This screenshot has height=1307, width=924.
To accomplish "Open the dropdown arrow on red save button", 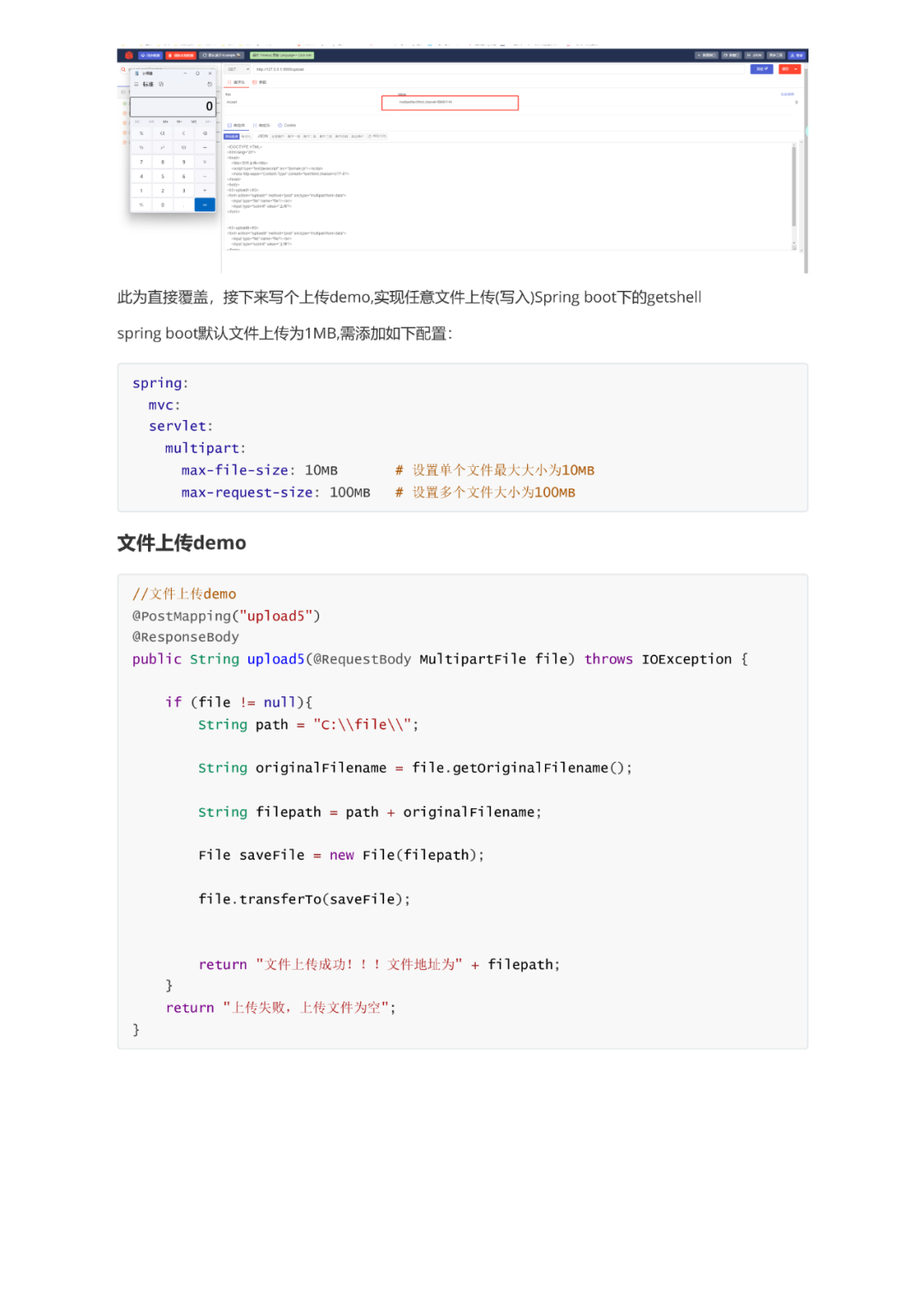I will (797, 69).
